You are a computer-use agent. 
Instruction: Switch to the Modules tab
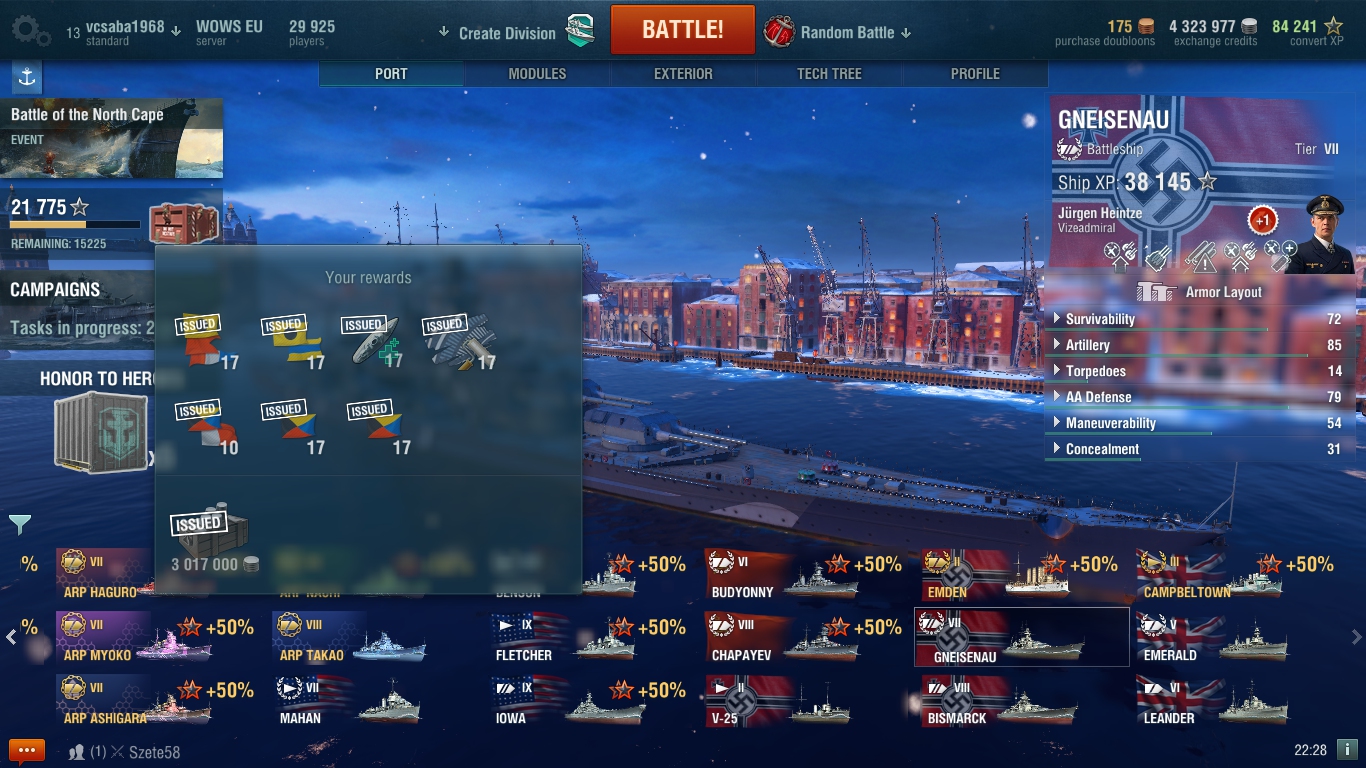point(537,74)
